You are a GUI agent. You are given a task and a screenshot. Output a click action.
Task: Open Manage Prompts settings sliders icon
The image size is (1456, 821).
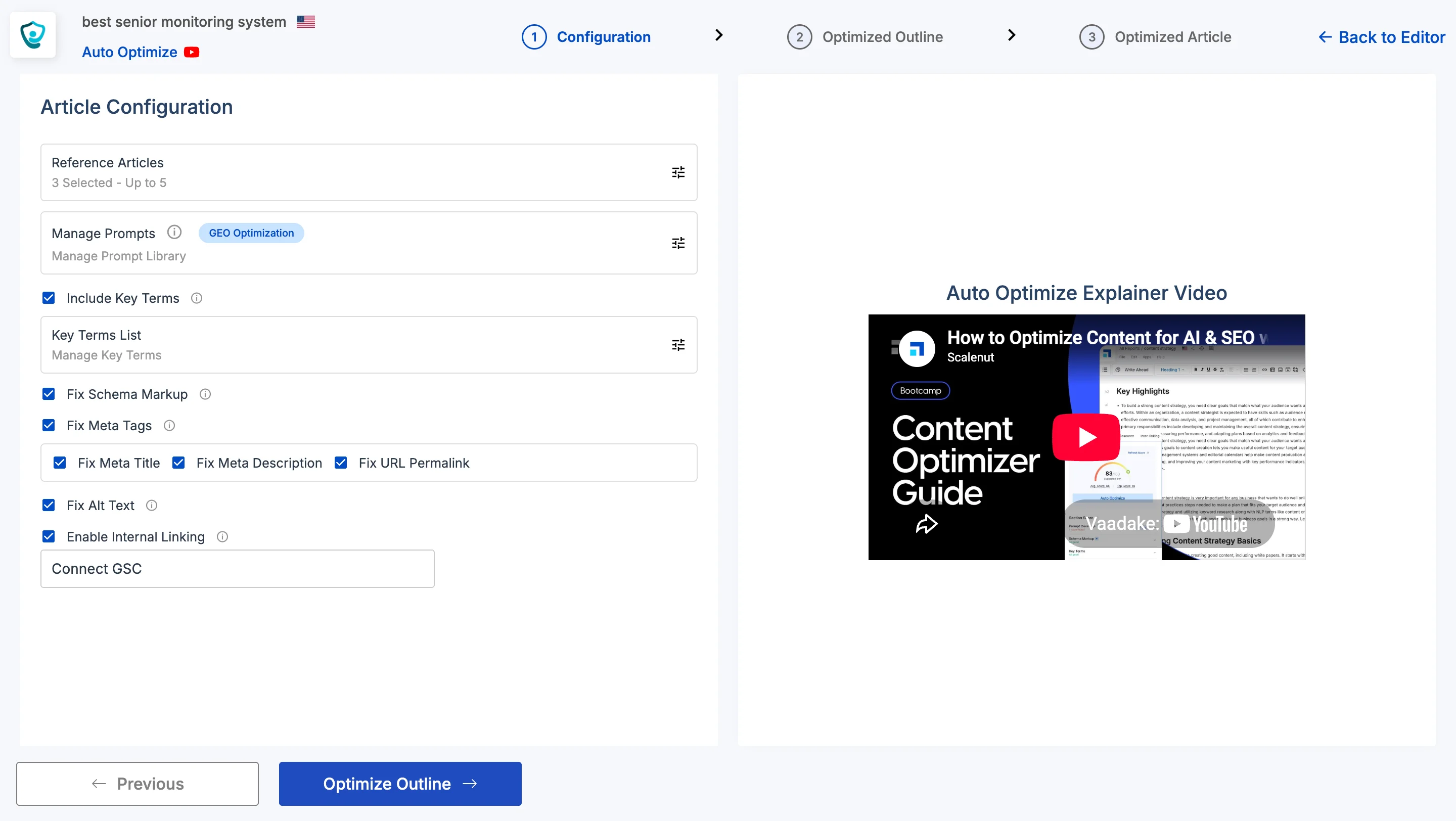pyautogui.click(x=678, y=243)
